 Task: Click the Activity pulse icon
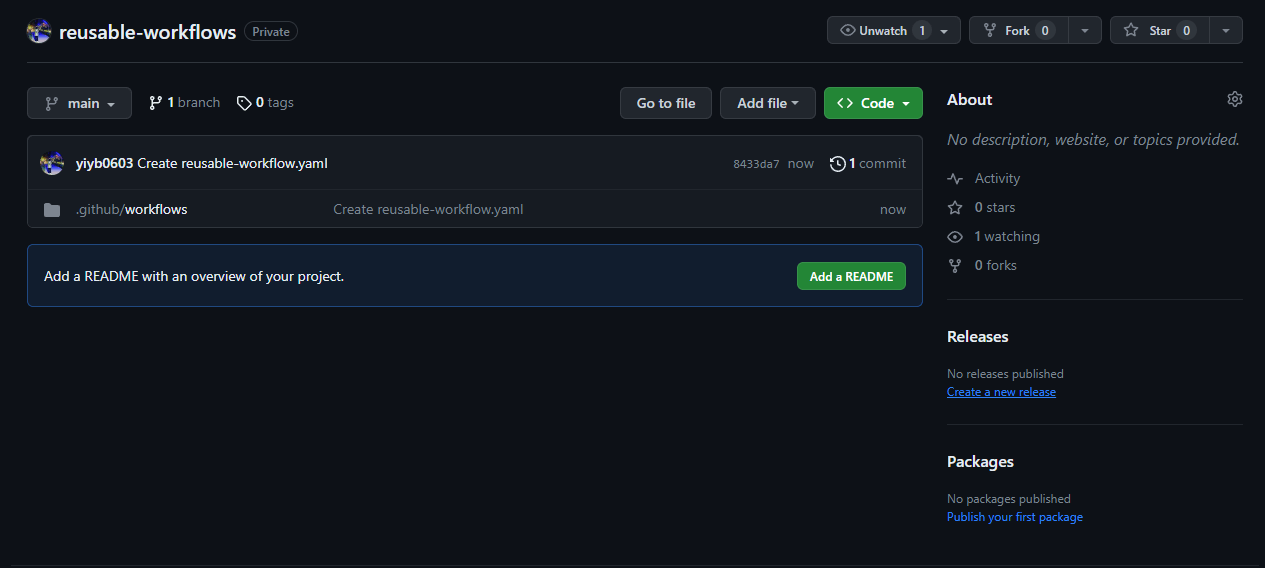955,179
